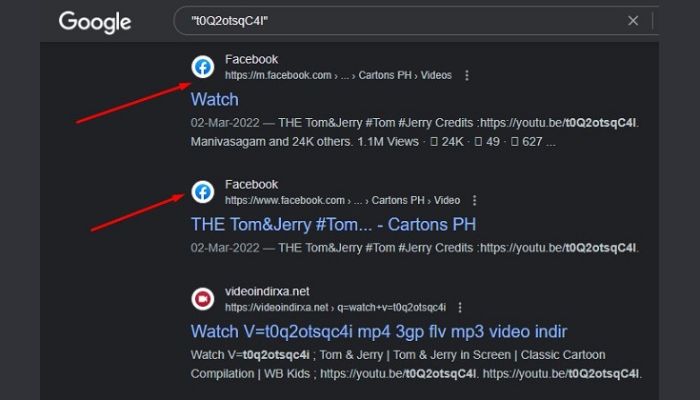The height and width of the screenshot is (400, 700).
Task: Click the "videoindirxa.net" site name
Action: point(267,292)
